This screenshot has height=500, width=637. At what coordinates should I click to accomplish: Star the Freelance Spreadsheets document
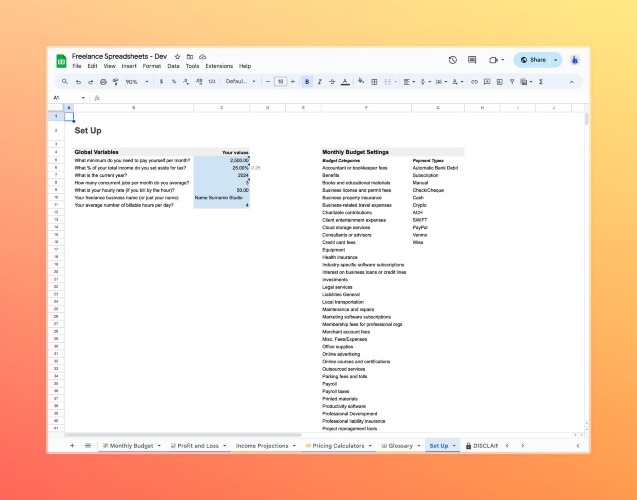177,56
